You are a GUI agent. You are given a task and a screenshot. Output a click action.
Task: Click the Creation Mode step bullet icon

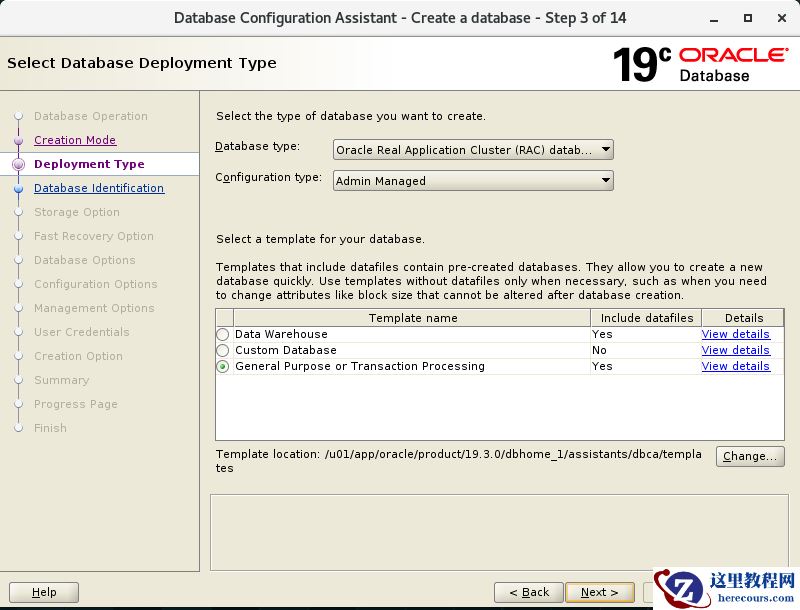coord(19,140)
